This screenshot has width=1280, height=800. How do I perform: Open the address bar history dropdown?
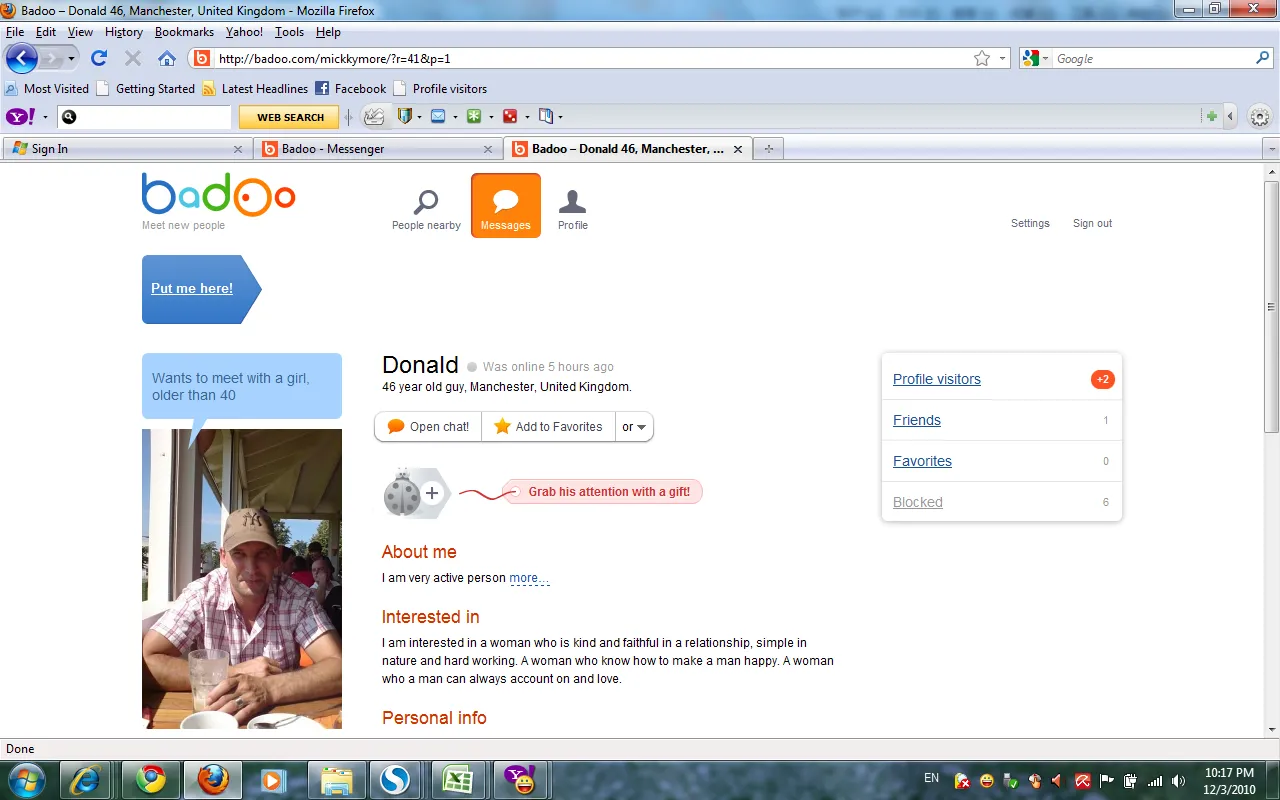coord(1002,59)
